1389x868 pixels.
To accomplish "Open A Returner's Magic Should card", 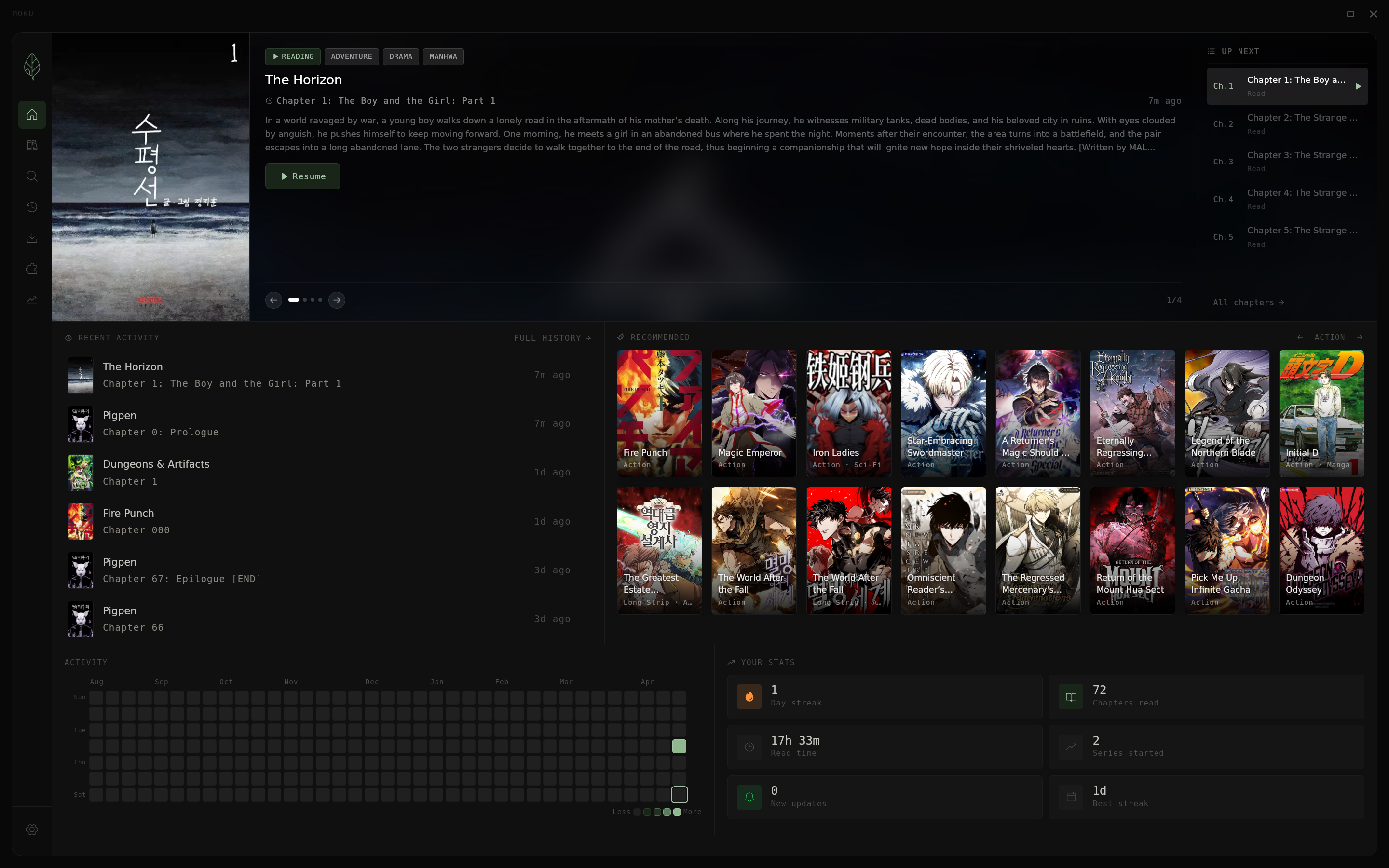I will 1038,413.
